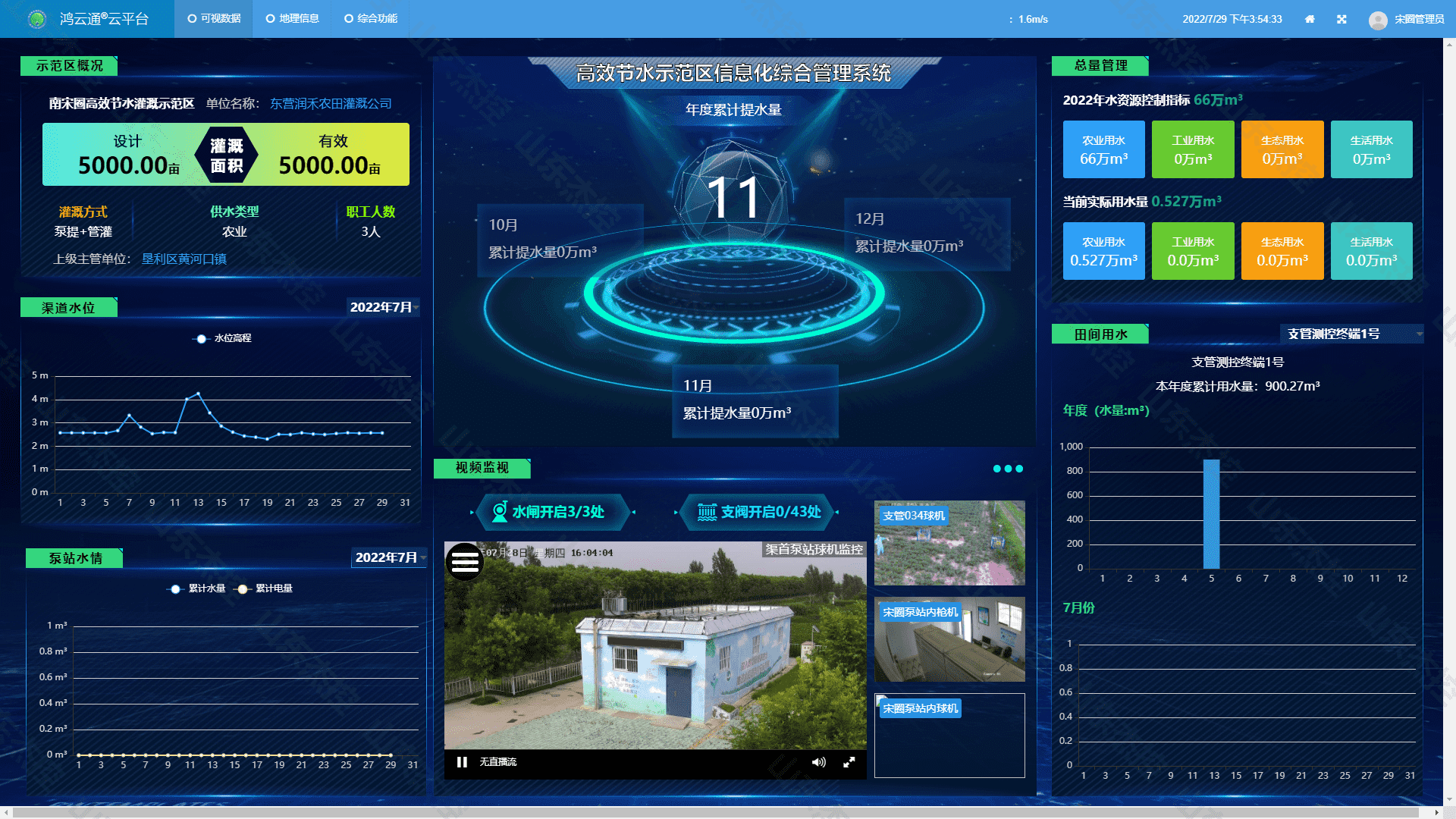
Task: Toggle 水位高程 legend series
Action: [222, 338]
